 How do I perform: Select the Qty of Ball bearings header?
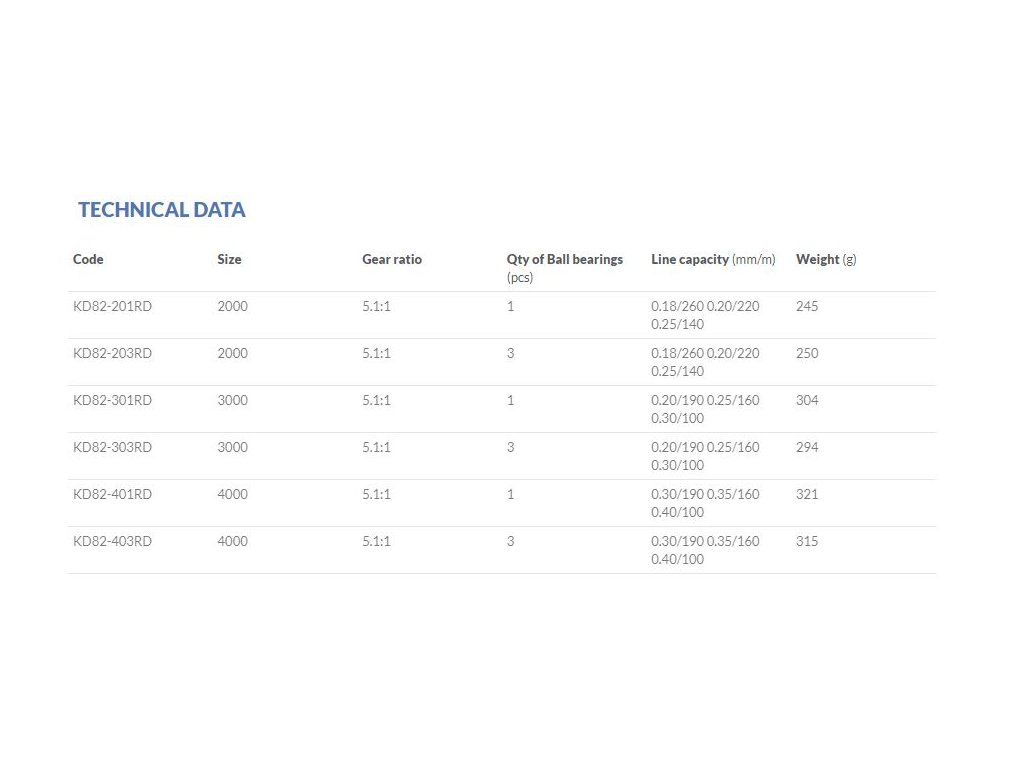pyautogui.click(x=564, y=259)
